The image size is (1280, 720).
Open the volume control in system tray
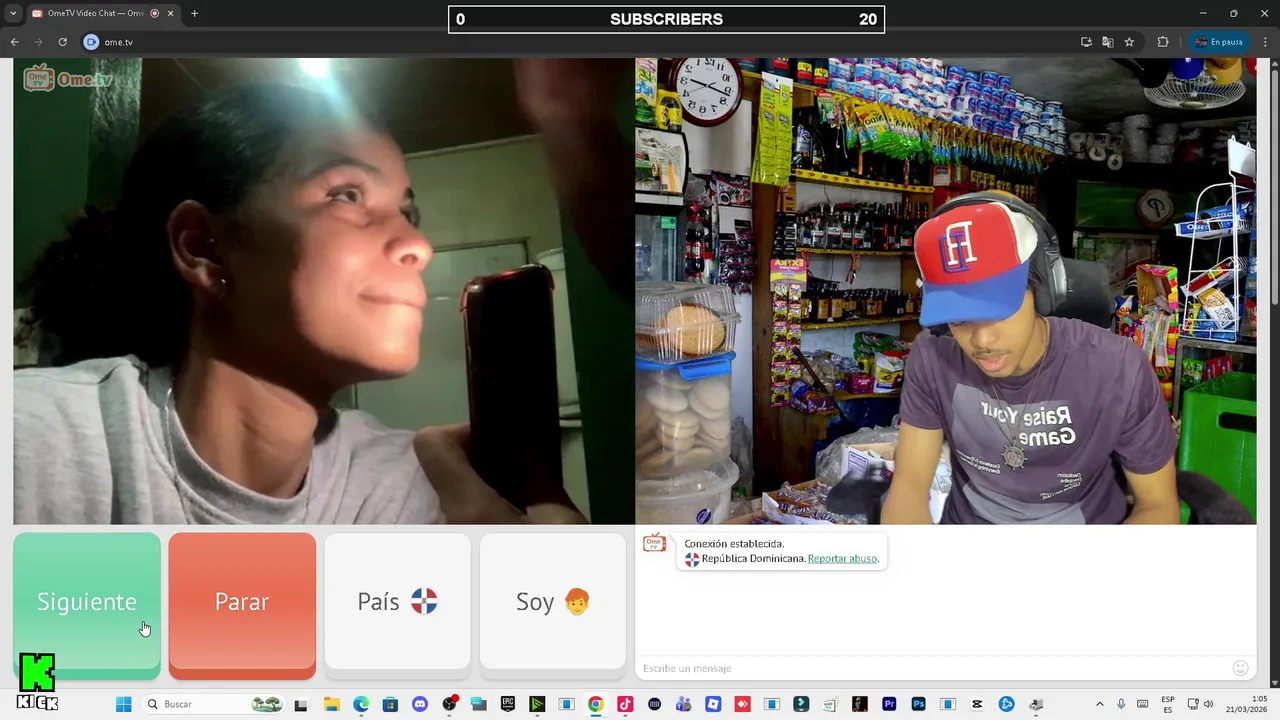[1208, 704]
